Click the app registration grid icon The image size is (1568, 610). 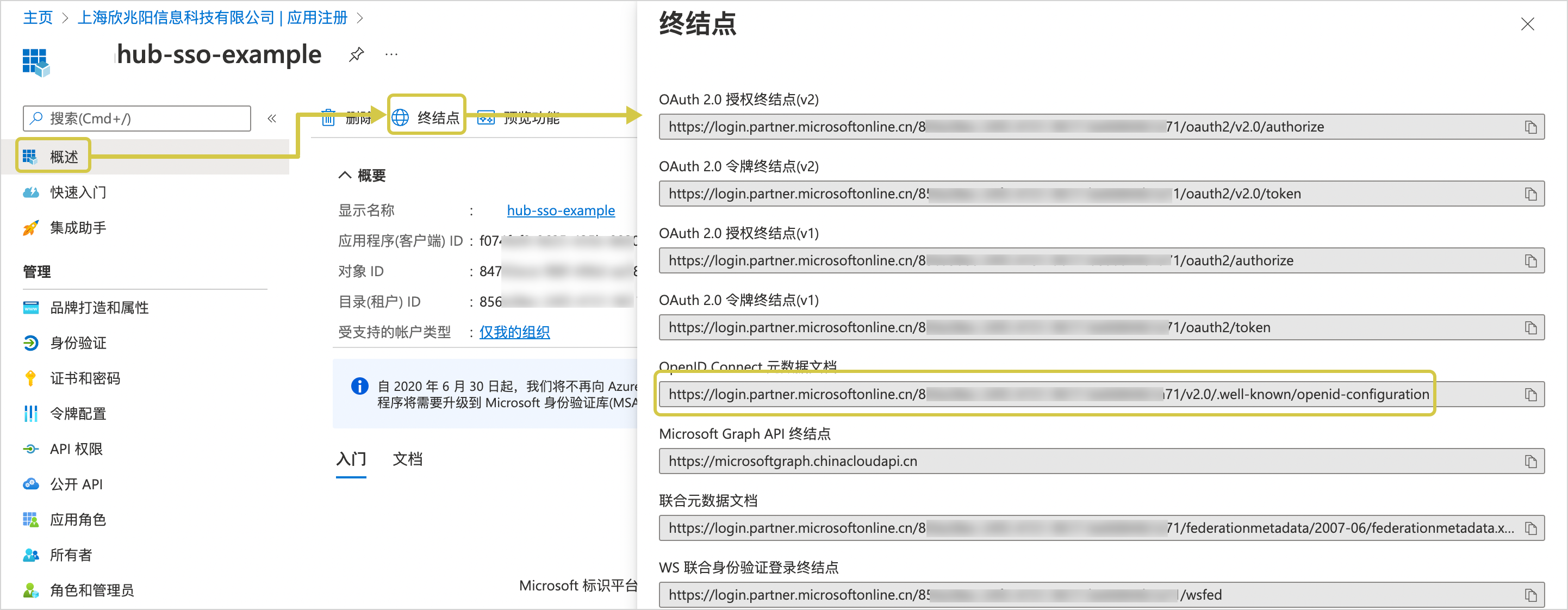point(36,62)
